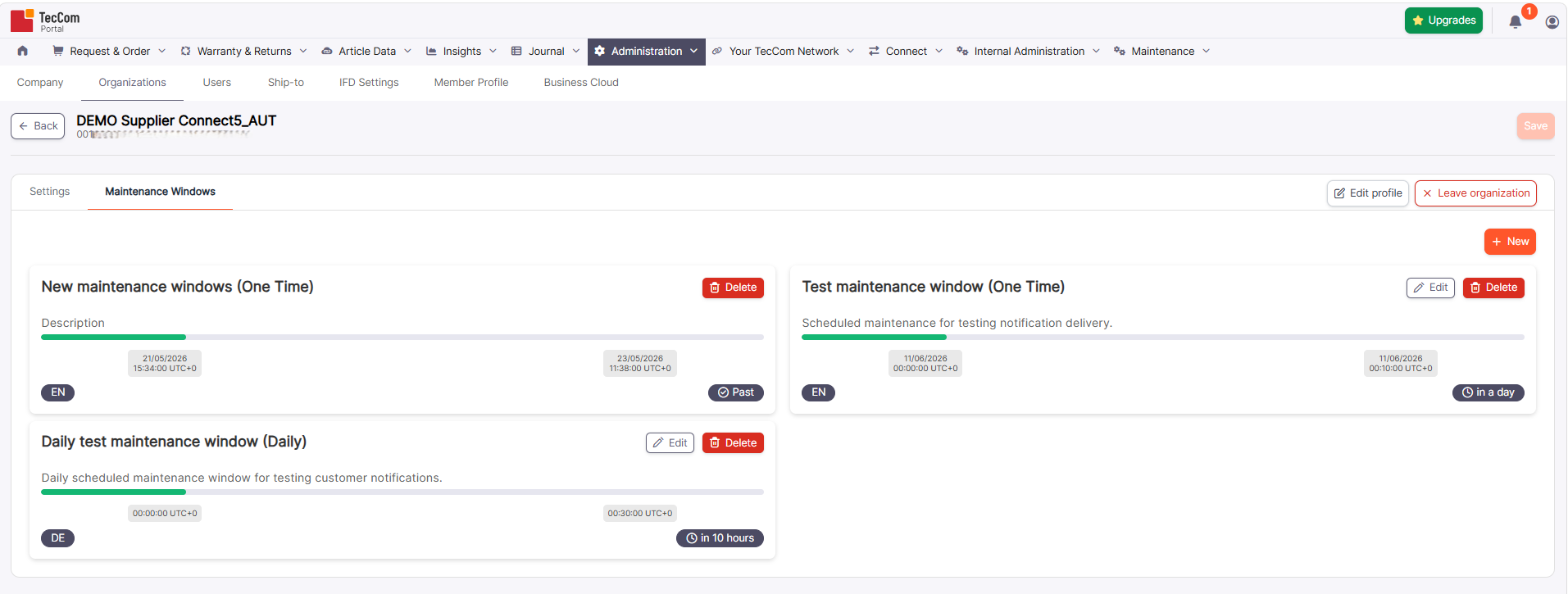Click the Edit profile button
Screen dimensions: 1568x594
coord(1368,193)
